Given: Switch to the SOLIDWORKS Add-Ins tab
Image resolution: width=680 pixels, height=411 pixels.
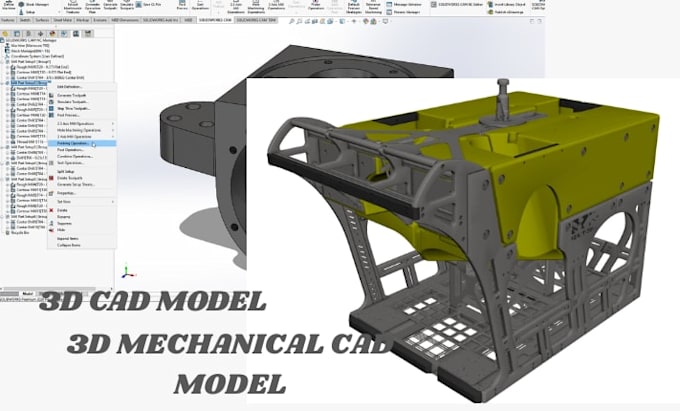Looking at the screenshot, I should click(x=160, y=20).
